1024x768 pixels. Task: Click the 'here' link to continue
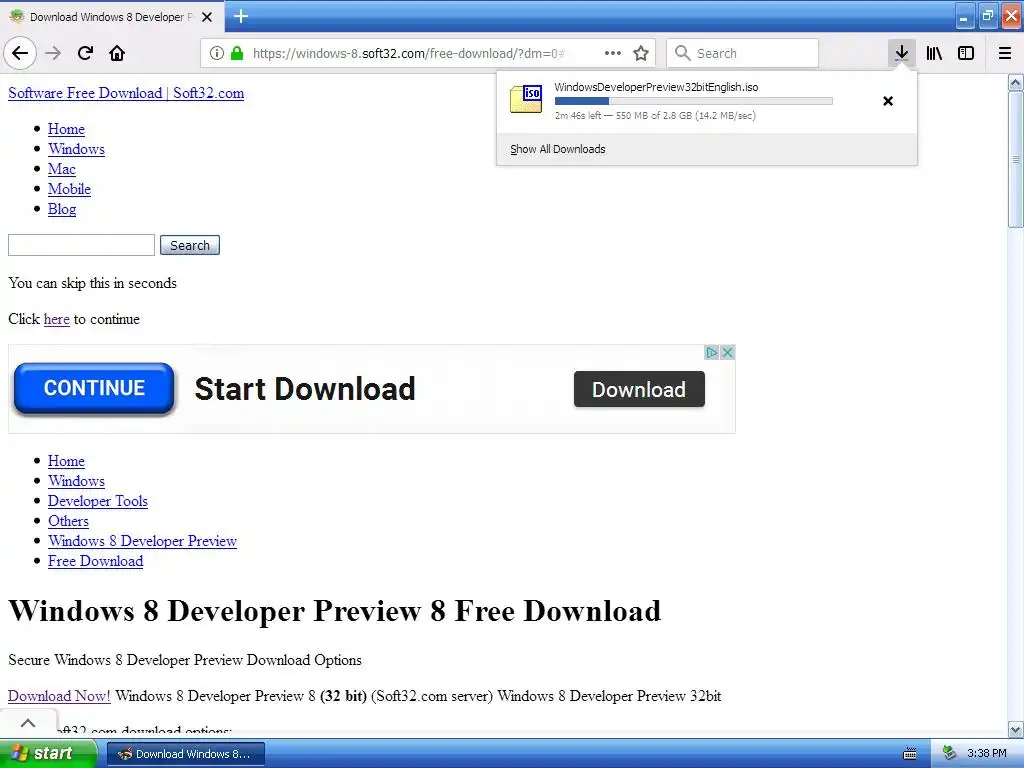(57, 319)
